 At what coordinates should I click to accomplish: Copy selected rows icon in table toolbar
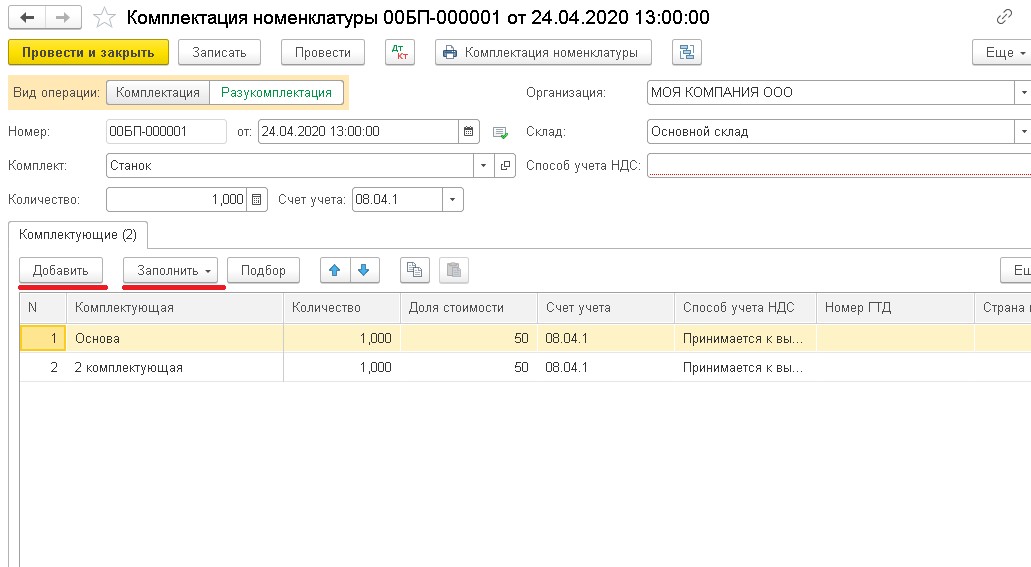[x=415, y=270]
